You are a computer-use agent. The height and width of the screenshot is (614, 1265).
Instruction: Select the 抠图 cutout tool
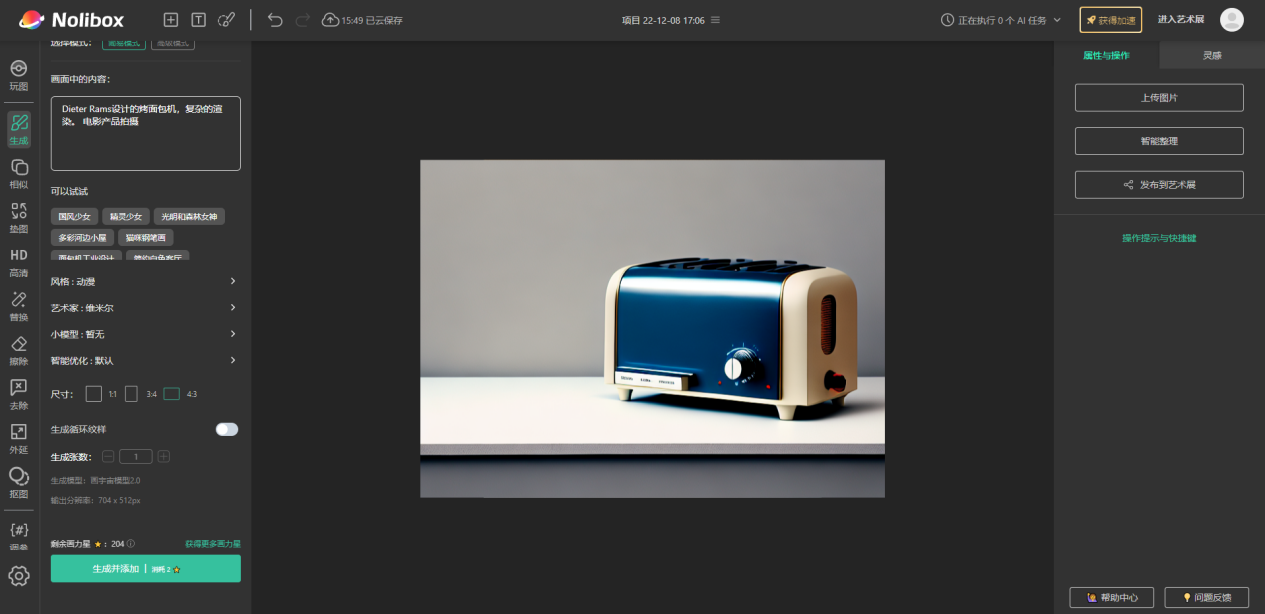pyautogui.click(x=19, y=482)
